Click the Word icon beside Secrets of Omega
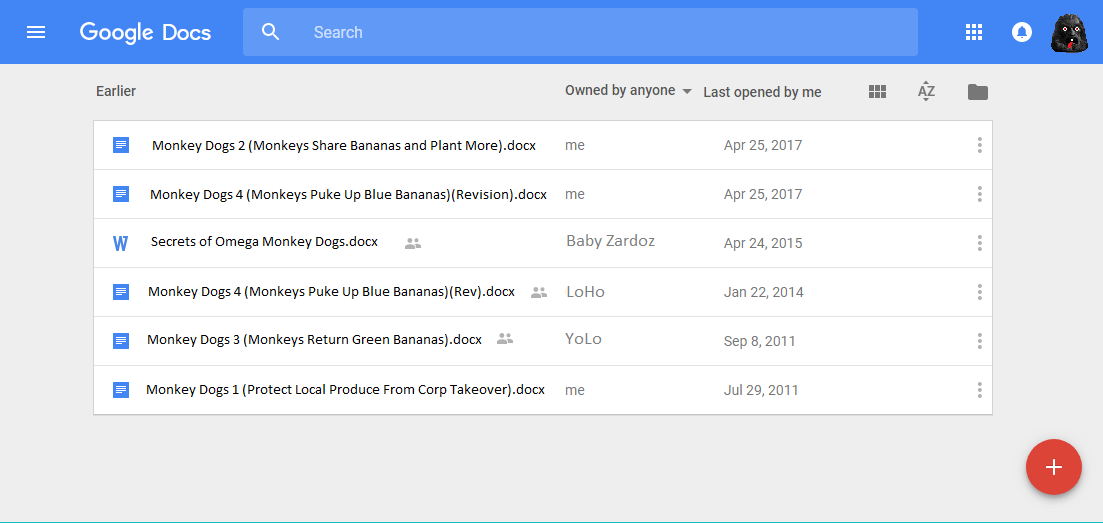The image size is (1103, 523). (x=121, y=243)
